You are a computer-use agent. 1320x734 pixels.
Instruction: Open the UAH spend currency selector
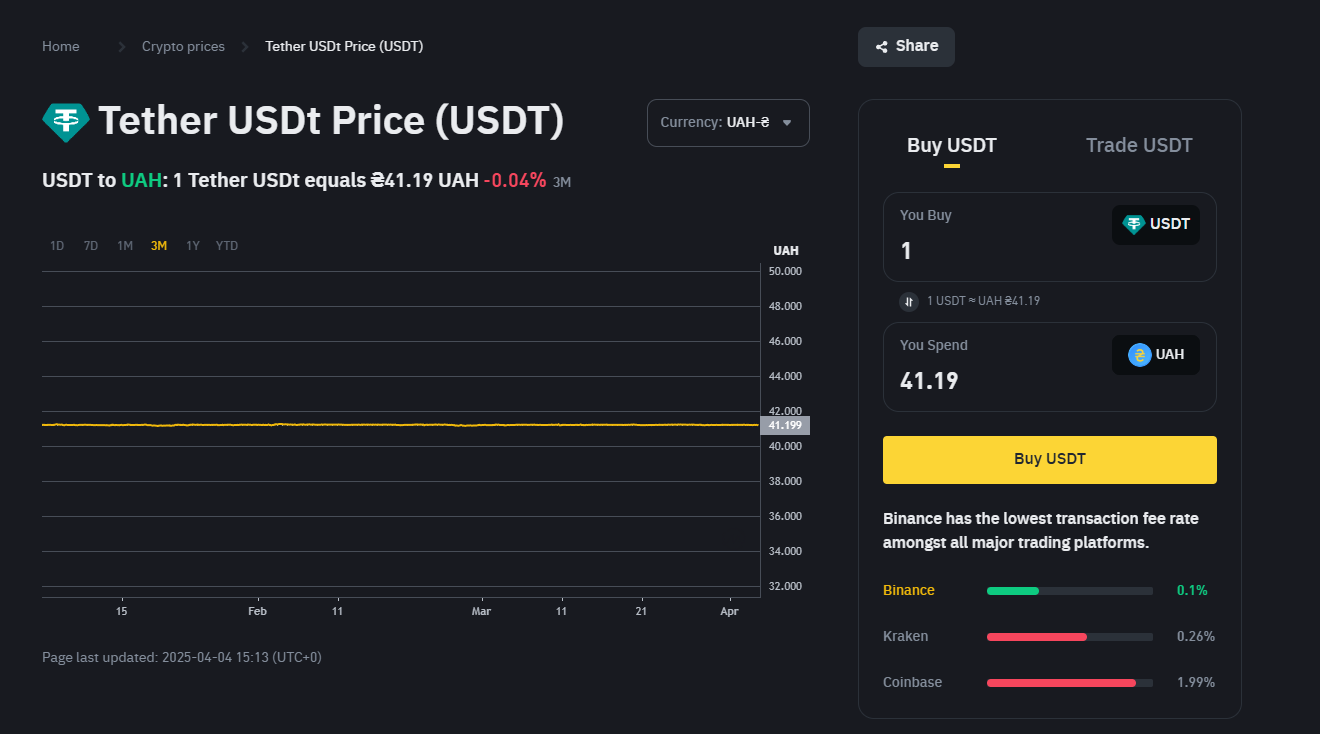1156,354
